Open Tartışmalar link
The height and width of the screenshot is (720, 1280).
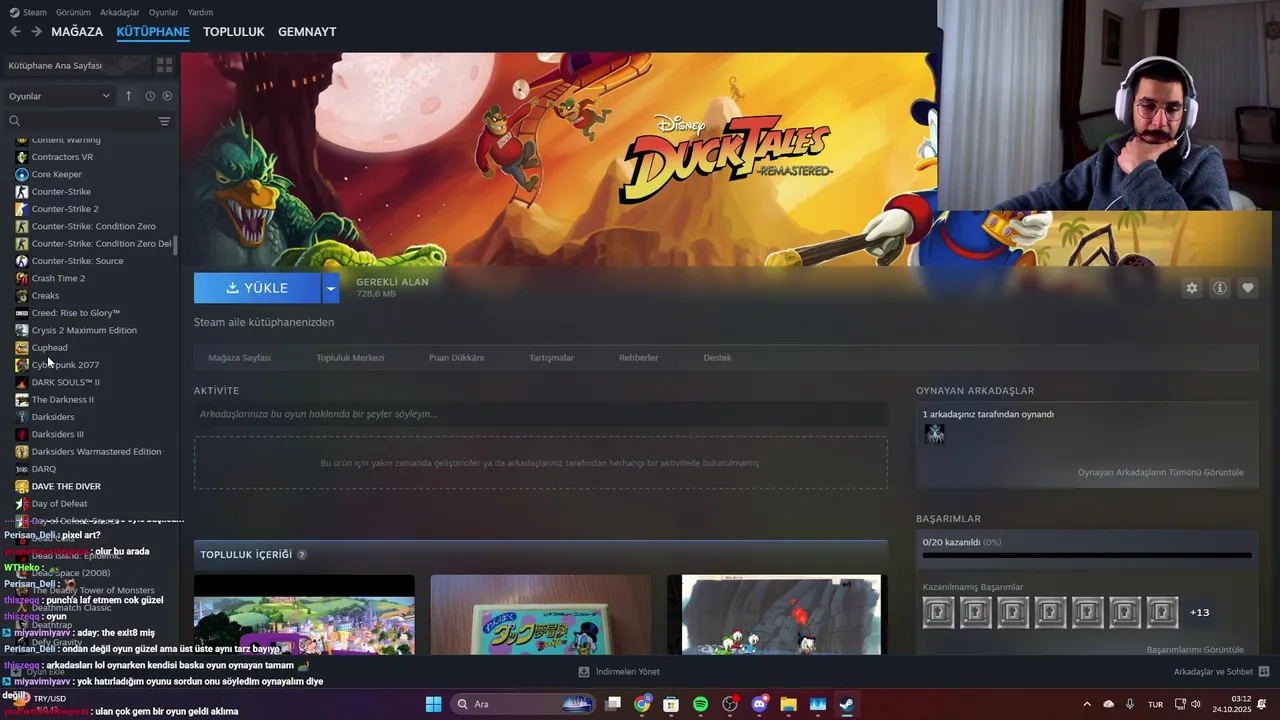pyautogui.click(x=551, y=357)
